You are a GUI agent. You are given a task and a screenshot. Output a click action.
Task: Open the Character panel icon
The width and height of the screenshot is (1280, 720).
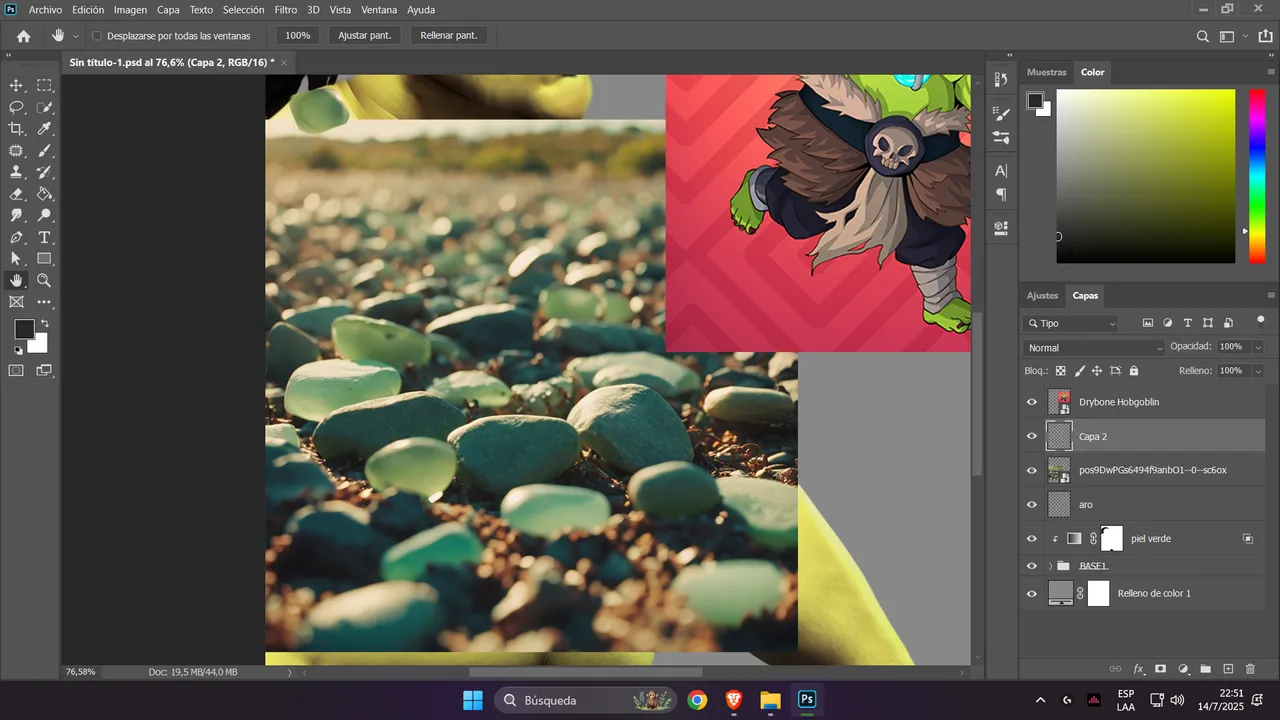point(1001,171)
